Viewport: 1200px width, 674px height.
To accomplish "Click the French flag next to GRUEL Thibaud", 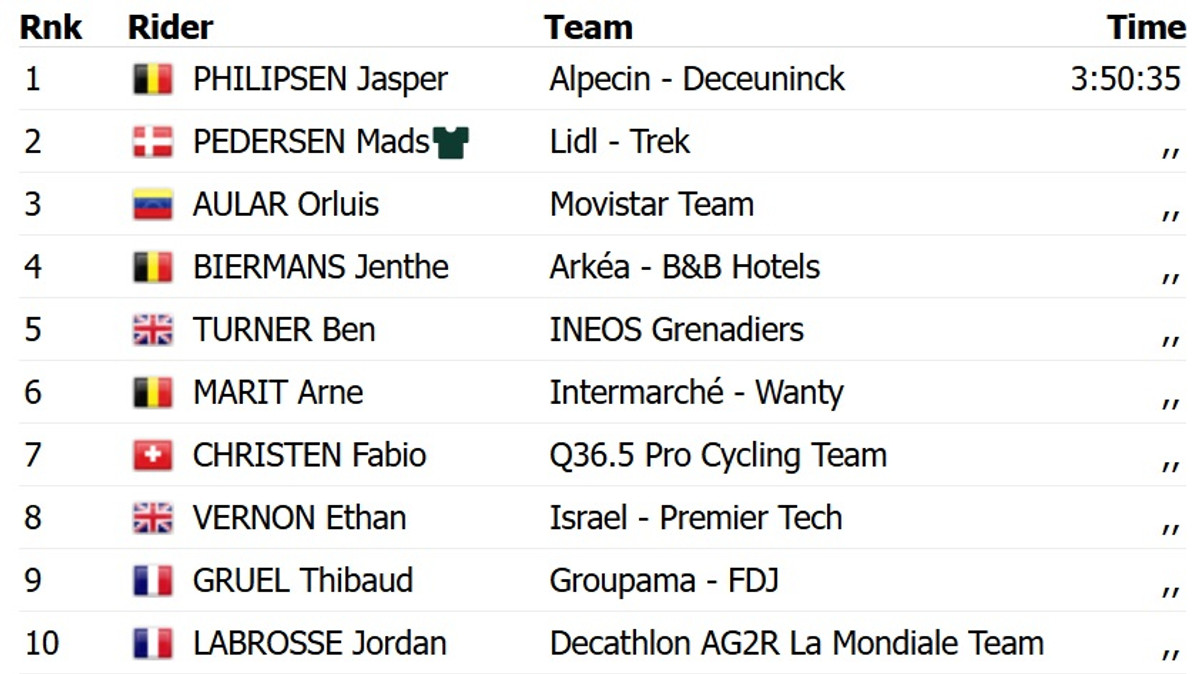I will coord(153,581).
